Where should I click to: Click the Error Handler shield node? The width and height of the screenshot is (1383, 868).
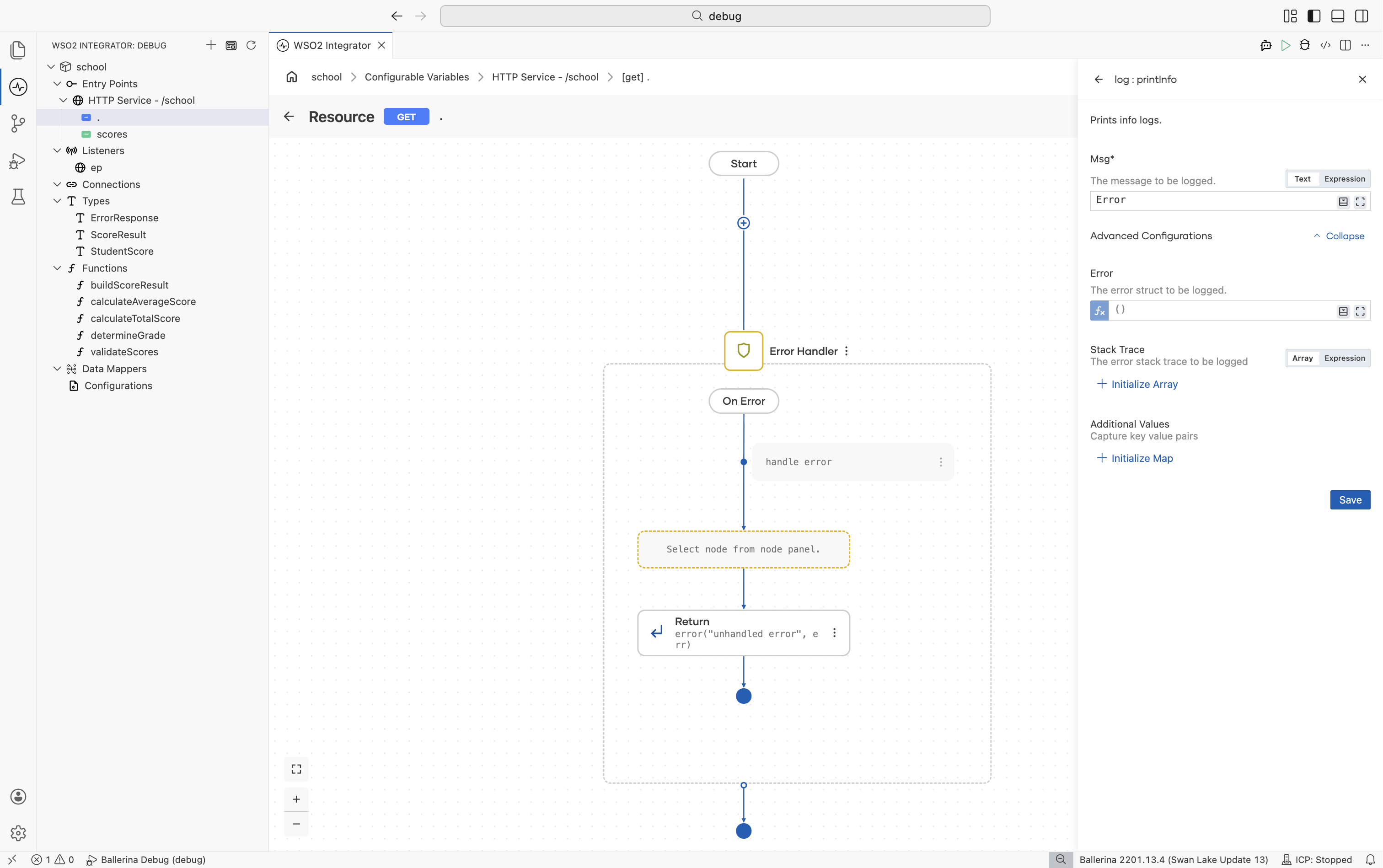point(744,351)
